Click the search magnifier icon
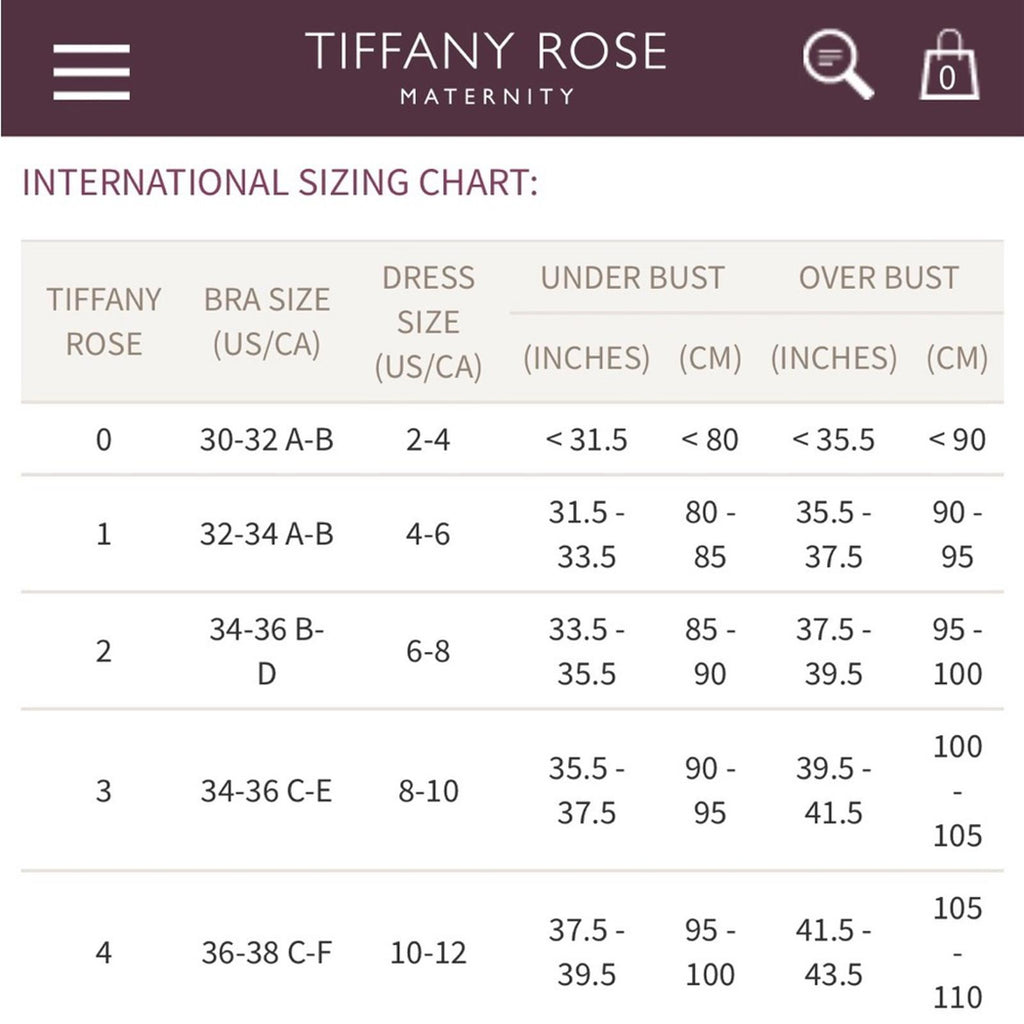This screenshot has height=1024, width=1024. (x=838, y=64)
